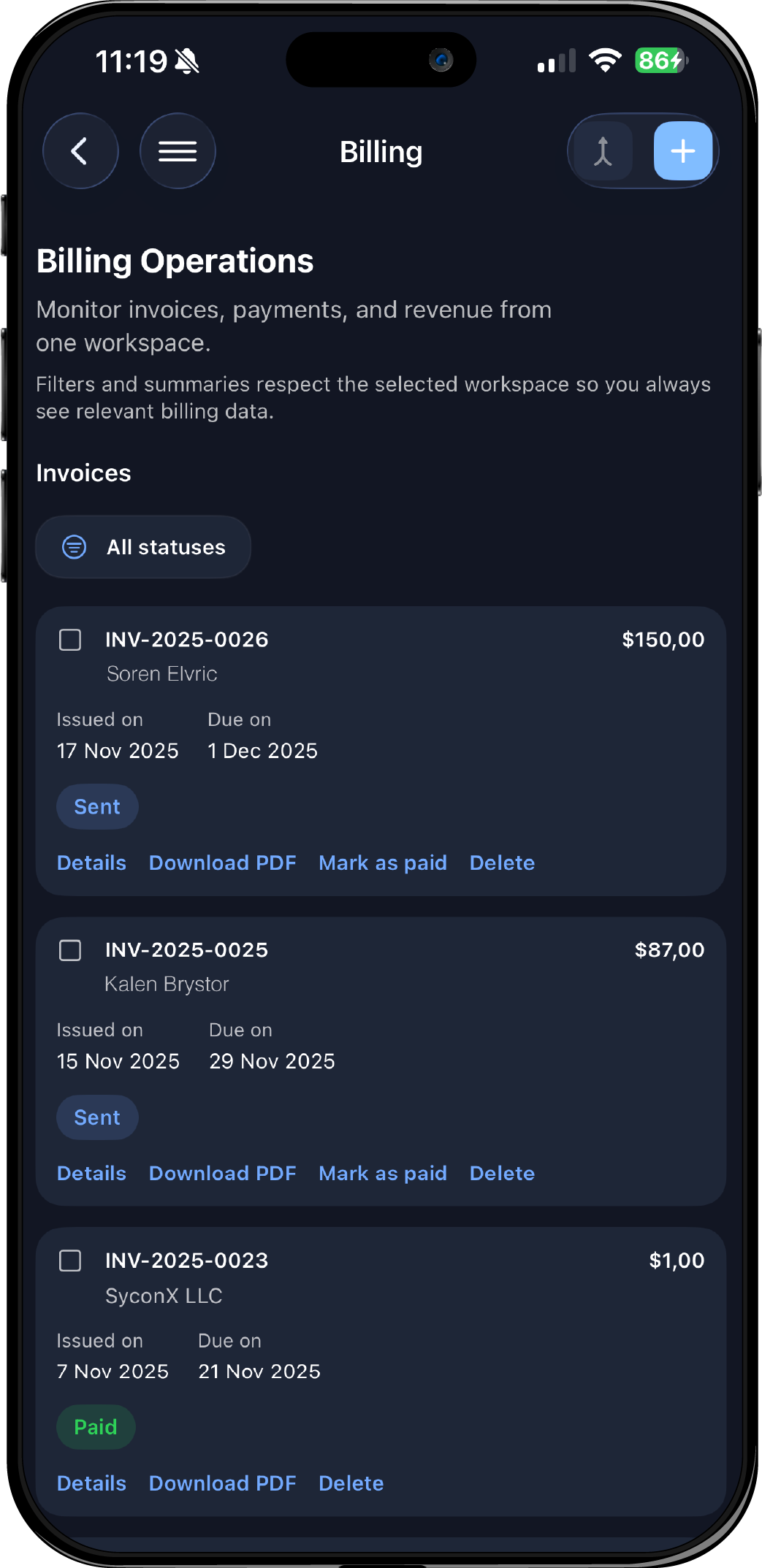Delete the SyconX LLC invoice
Viewport: 762px width, 1568px height.
[351, 1484]
